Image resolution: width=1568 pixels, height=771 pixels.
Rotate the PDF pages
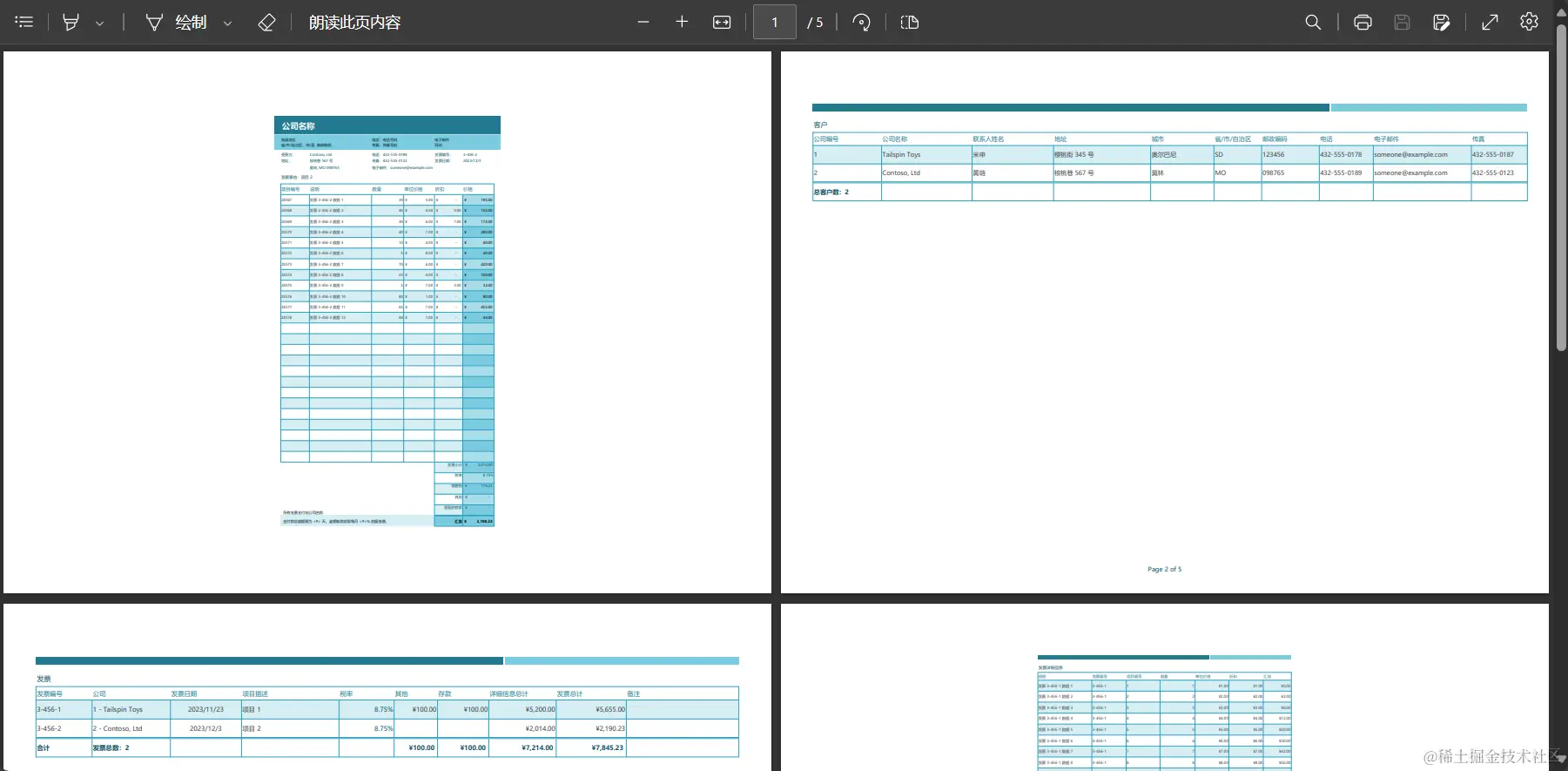pyautogui.click(x=861, y=22)
